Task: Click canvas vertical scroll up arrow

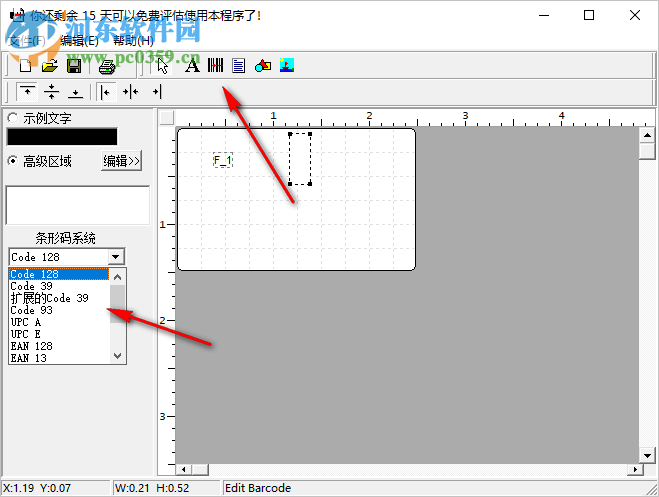Action: coord(647,135)
